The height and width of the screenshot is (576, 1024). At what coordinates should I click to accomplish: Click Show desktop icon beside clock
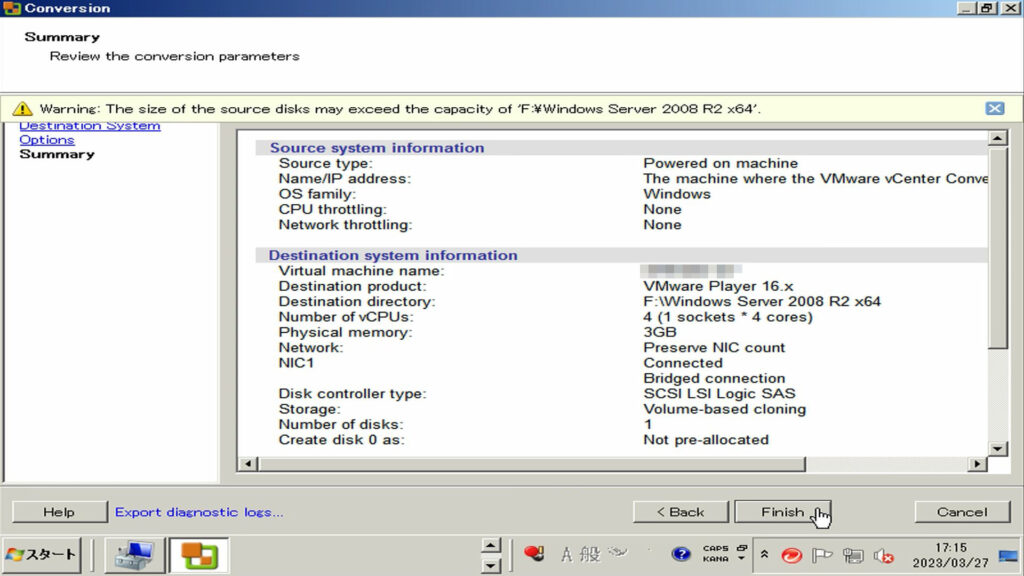1008,556
